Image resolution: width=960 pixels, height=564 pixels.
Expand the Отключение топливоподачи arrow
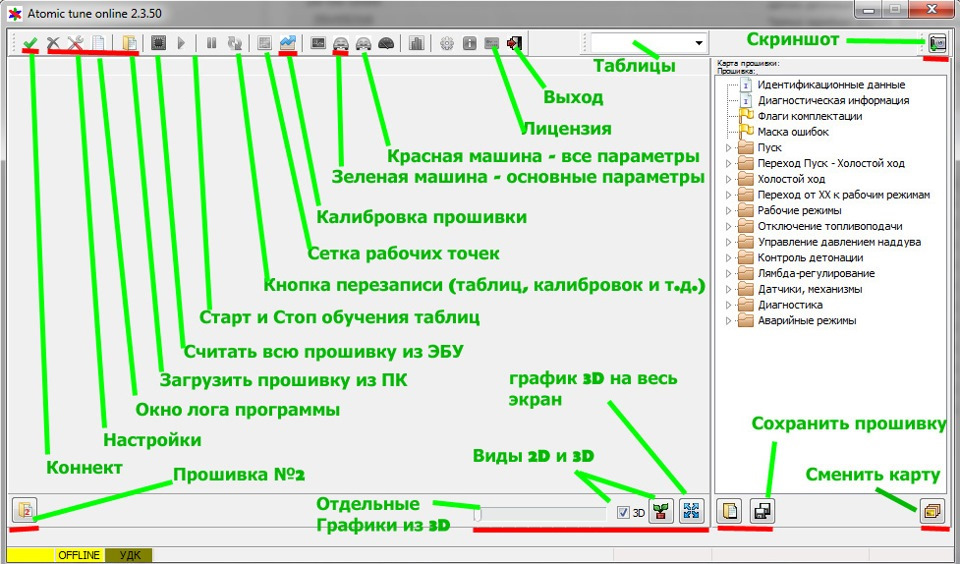[728, 227]
